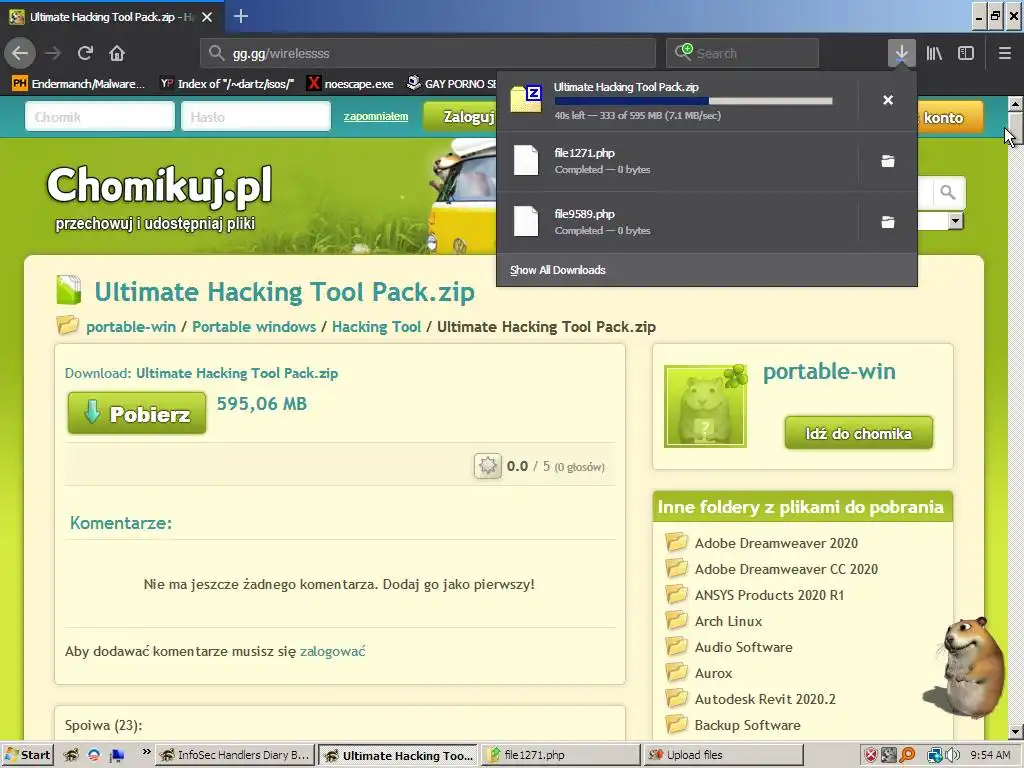This screenshot has height=768, width=1024.
Task: Focus the Hasło password field
Action: click(x=256, y=117)
